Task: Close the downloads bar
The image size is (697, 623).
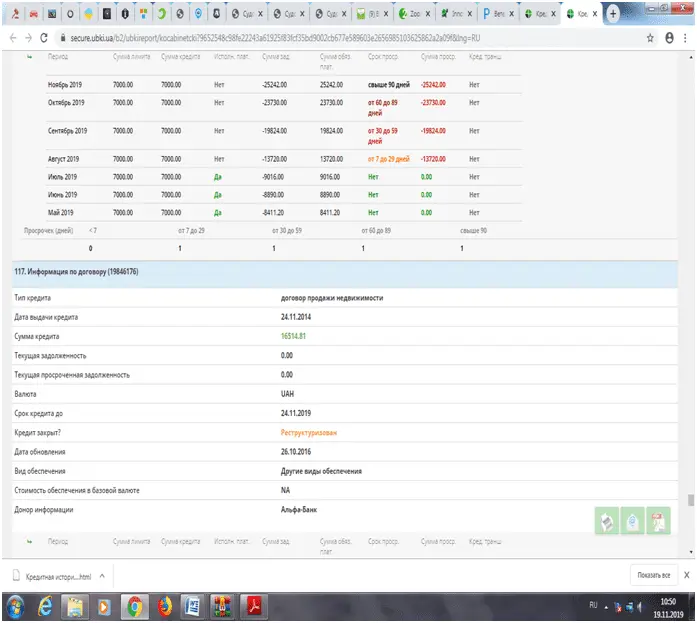Action: (686, 575)
